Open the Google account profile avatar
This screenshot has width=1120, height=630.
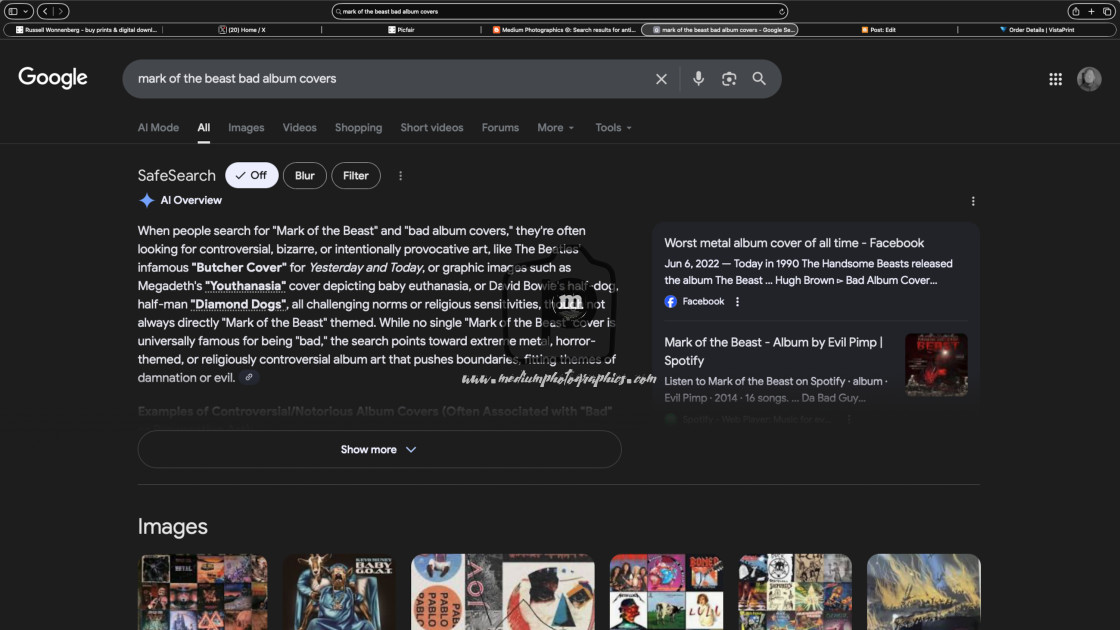tap(1089, 79)
